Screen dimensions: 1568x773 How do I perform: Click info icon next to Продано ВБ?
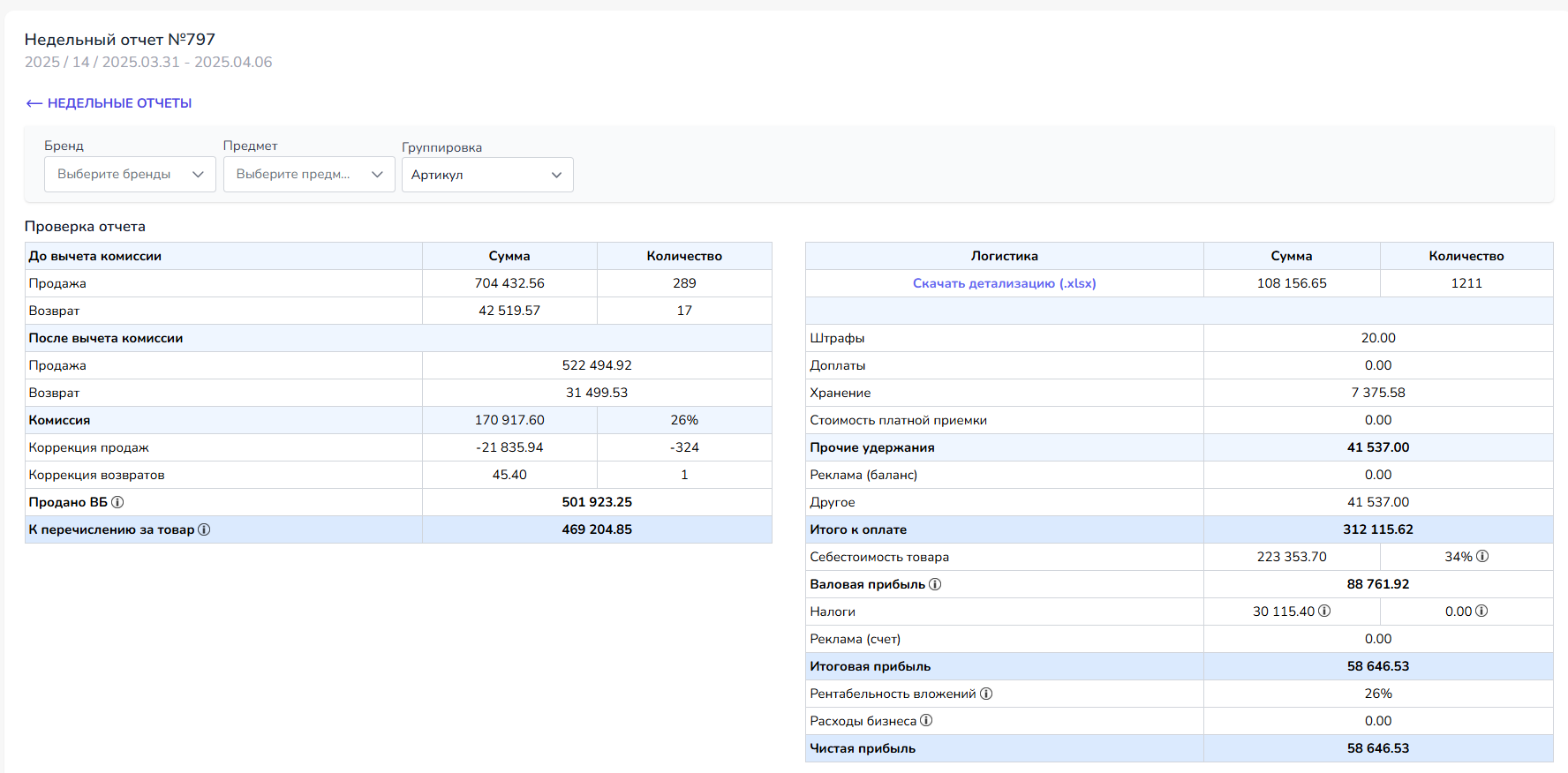(x=117, y=502)
